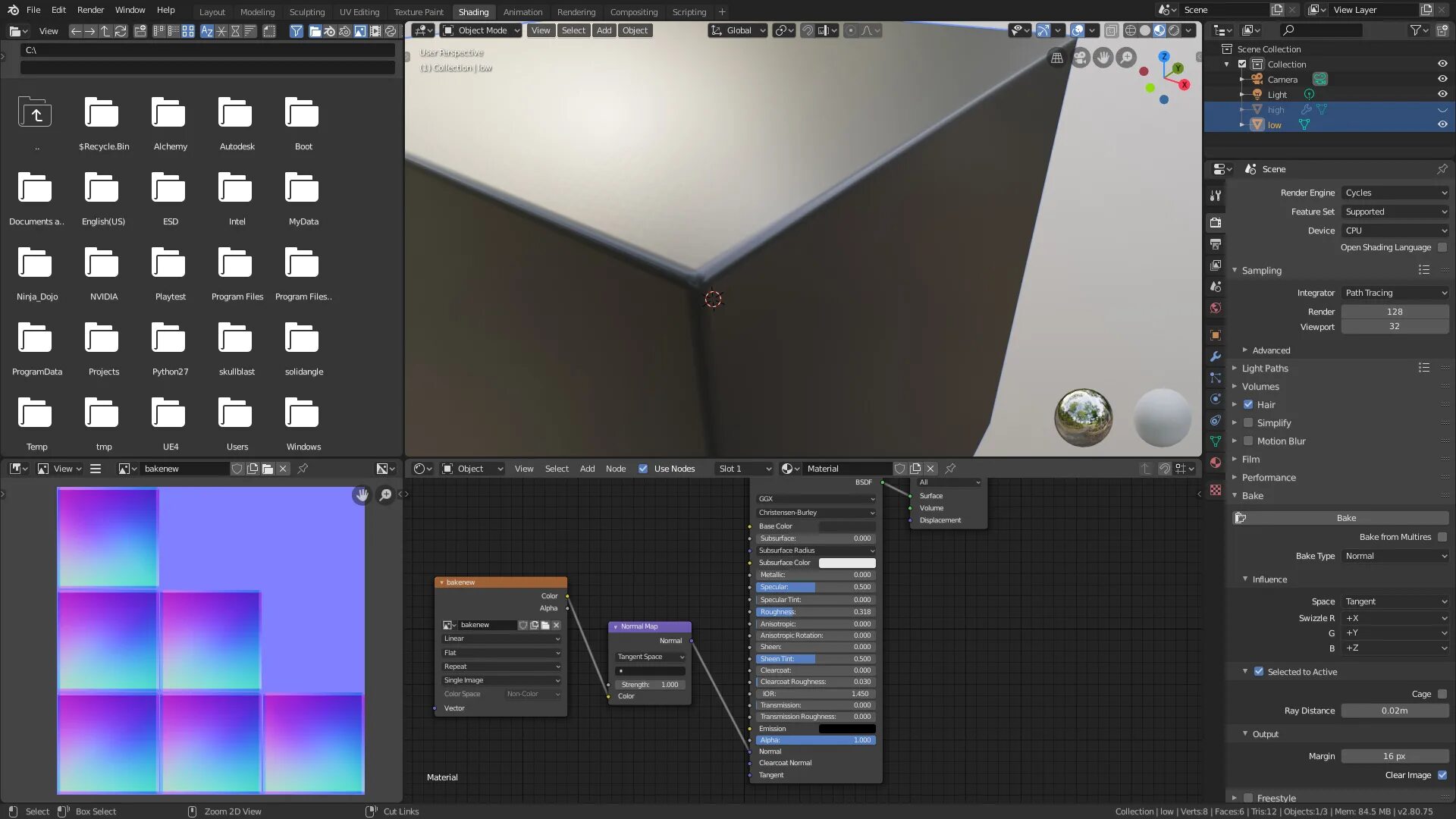Click the Ray Distance field
This screenshot has height=819, width=1456.
click(x=1394, y=711)
